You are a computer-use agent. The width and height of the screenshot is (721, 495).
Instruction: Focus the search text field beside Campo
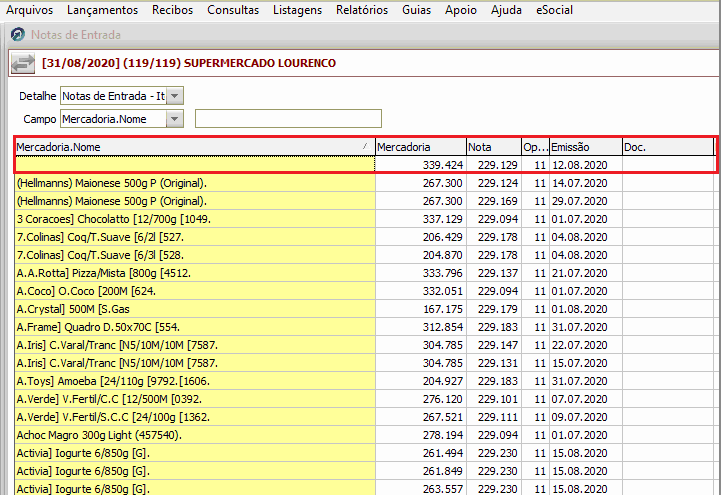[288, 119]
